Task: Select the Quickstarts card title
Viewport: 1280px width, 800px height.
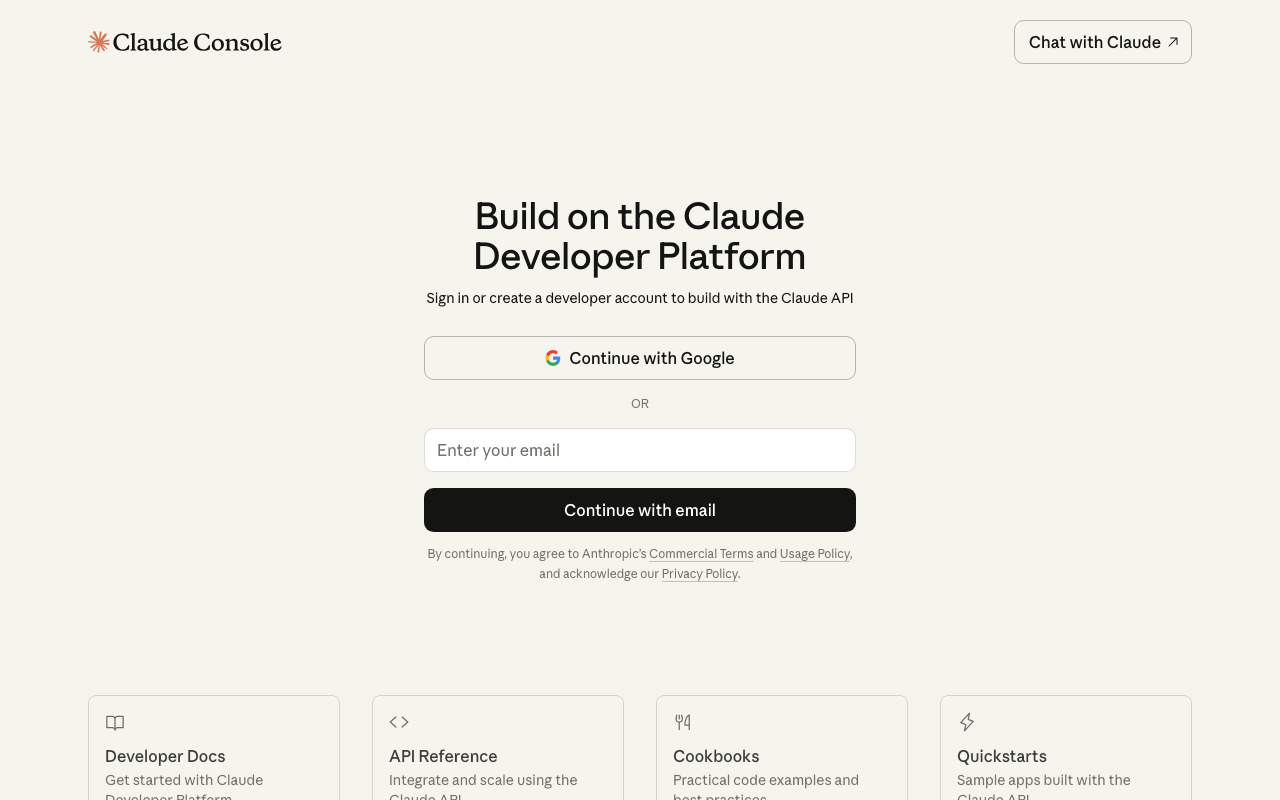Action: pyautogui.click(x=1002, y=756)
